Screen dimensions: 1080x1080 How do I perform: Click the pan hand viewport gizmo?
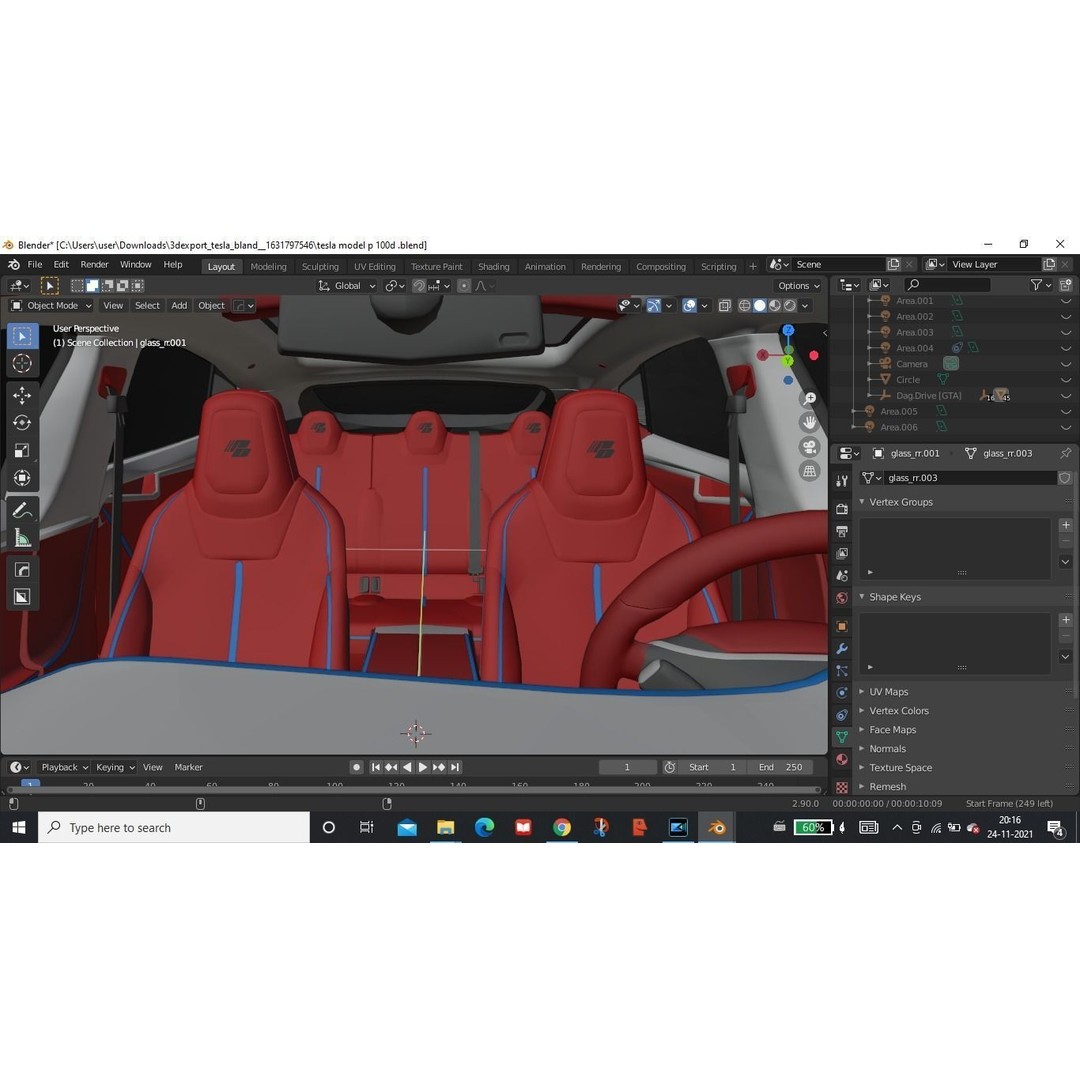(x=809, y=423)
